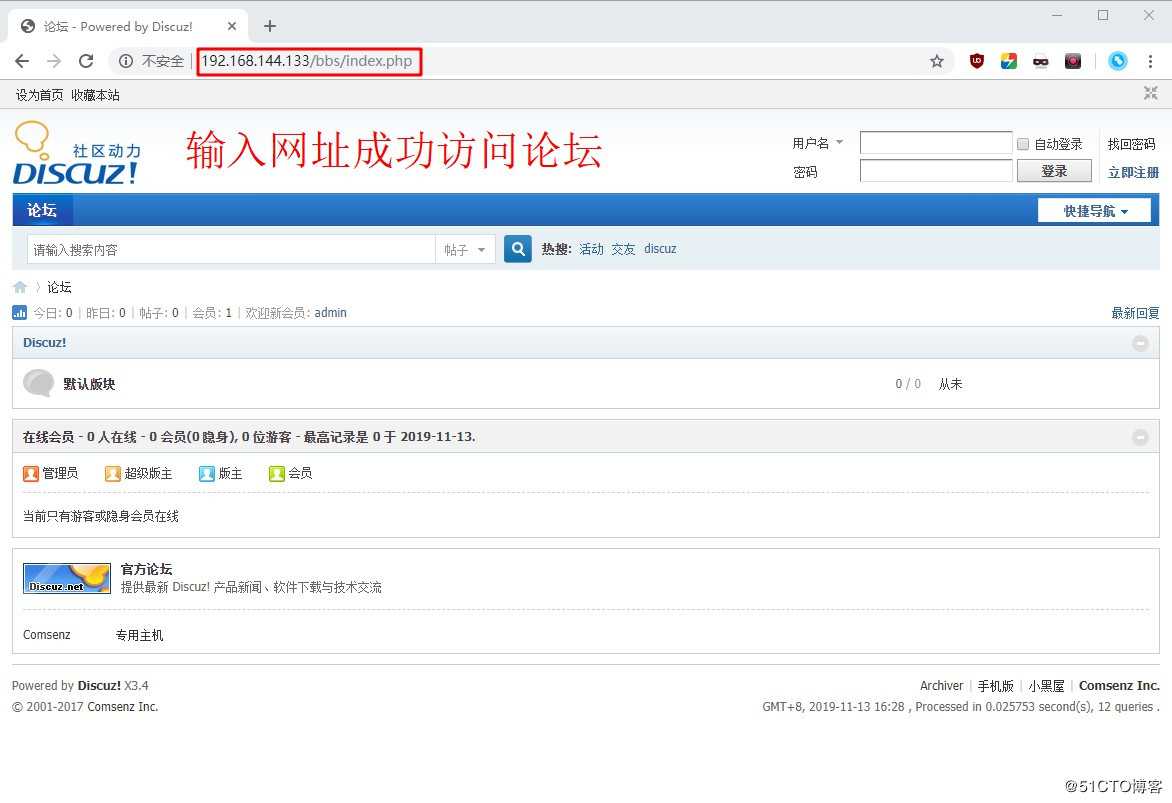Click the password input field
This screenshot has width=1172, height=803.
click(x=936, y=170)
